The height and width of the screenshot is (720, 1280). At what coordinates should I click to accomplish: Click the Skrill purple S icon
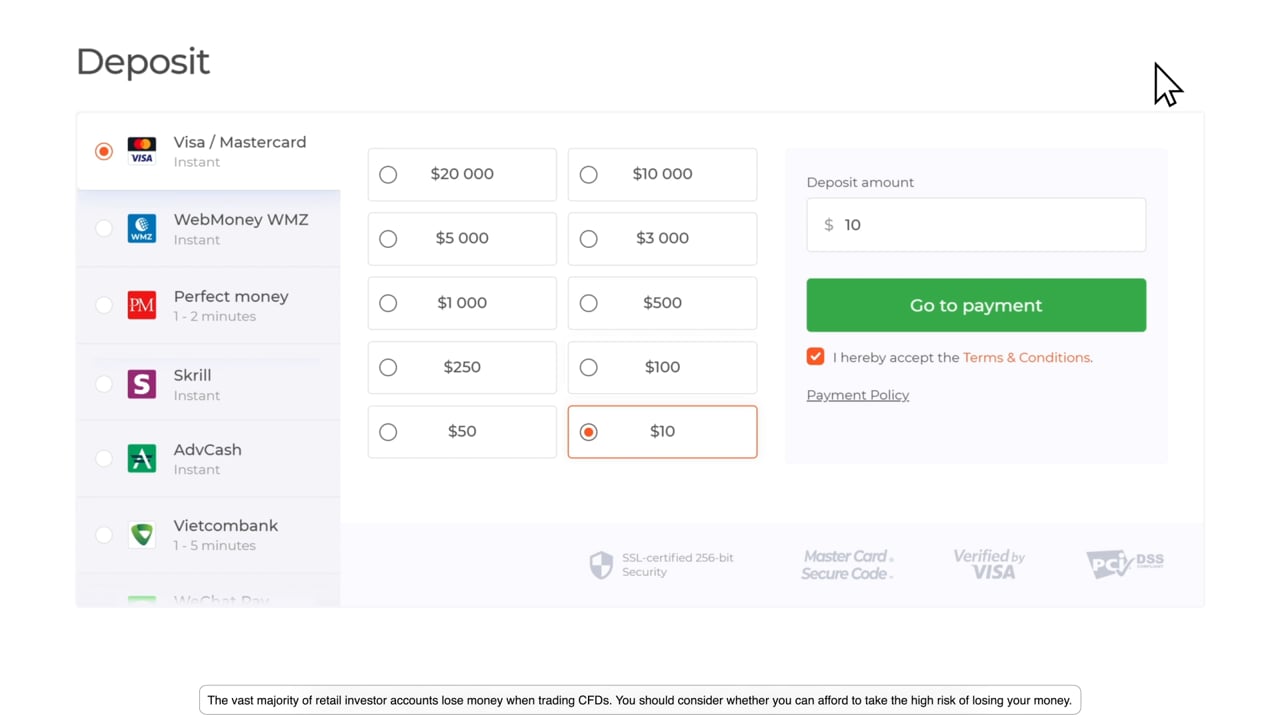[142, 384]
